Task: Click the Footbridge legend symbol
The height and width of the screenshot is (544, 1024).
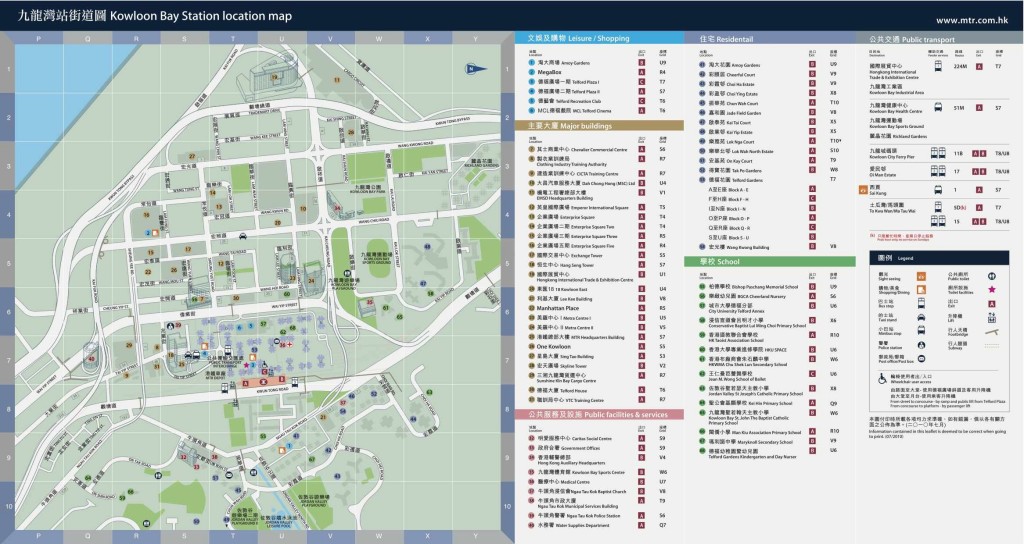Action: click(991, 332)
